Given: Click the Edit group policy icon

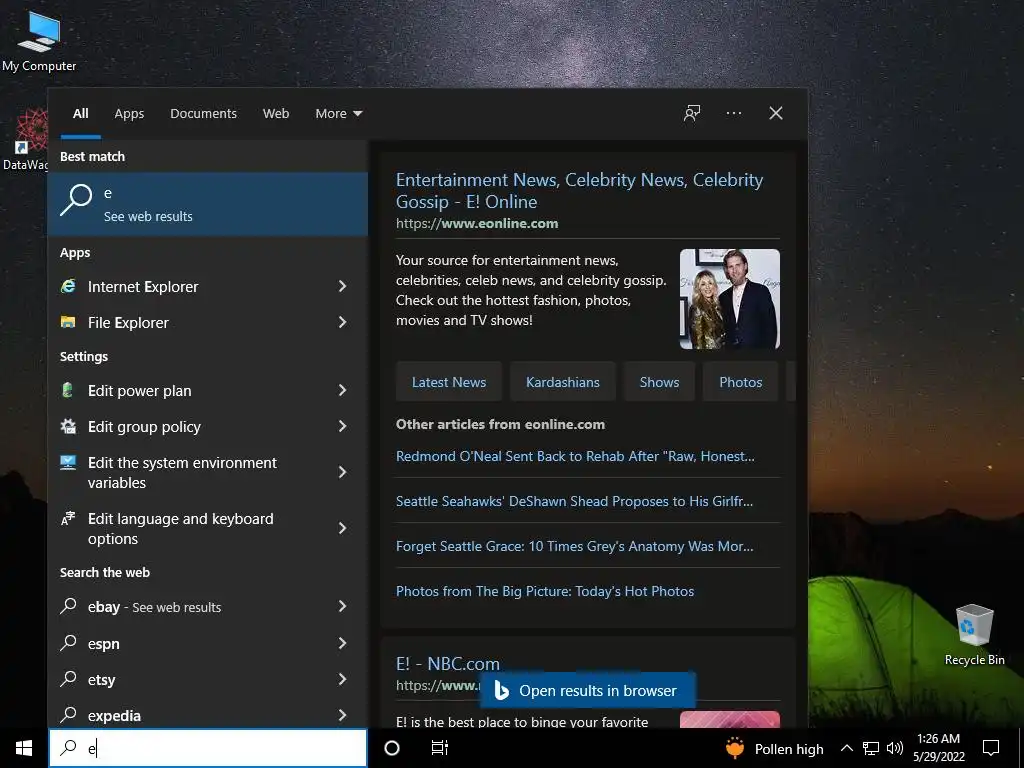Looking at the screenshot, I should click(68, 426).
